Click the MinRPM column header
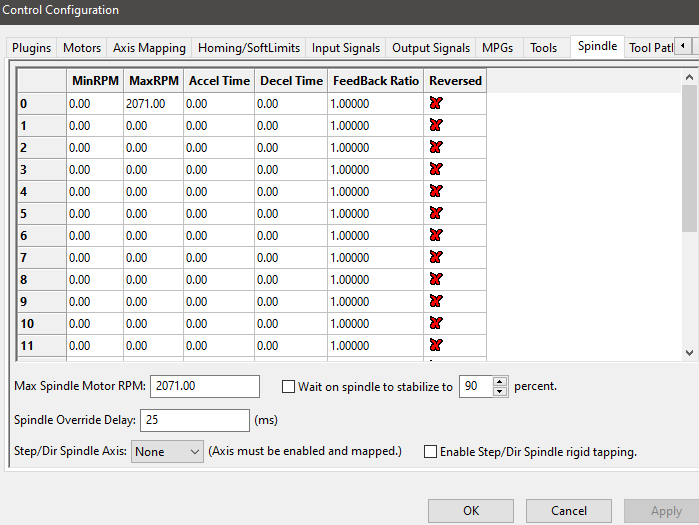 tap(95, 81)
